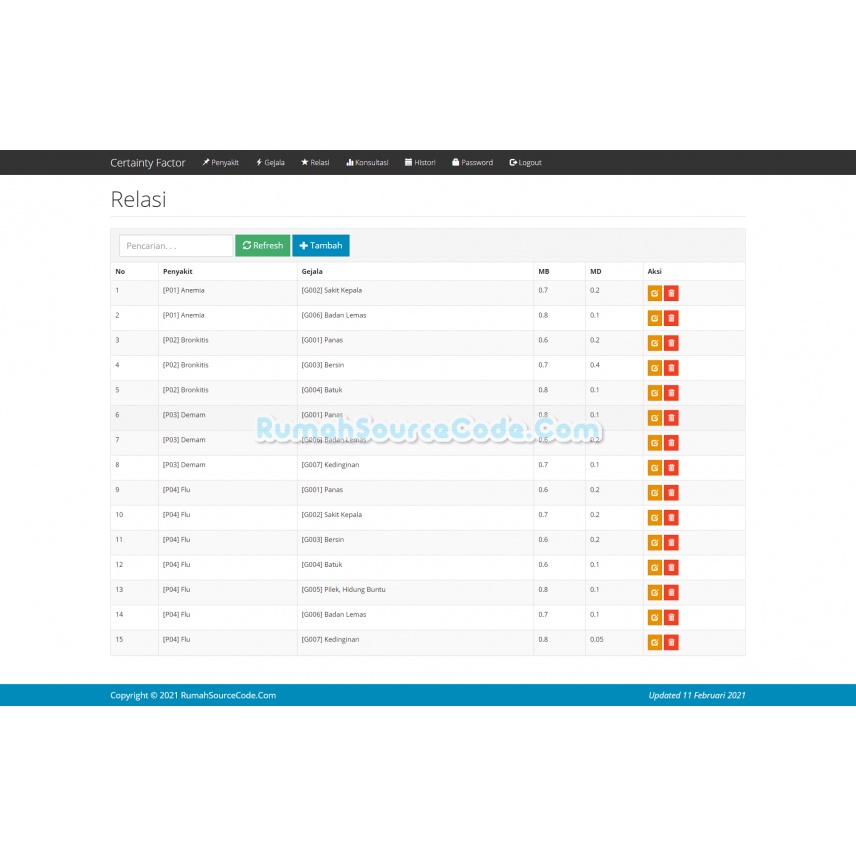Edit row 2 Anemia Badan Lemas relation

[655, 318]
